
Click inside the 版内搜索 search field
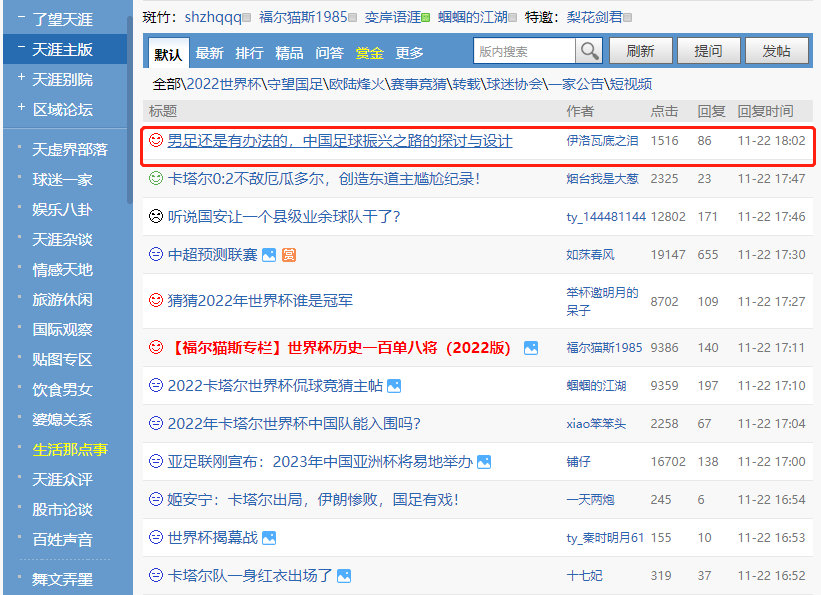click(x=525, y=51)
